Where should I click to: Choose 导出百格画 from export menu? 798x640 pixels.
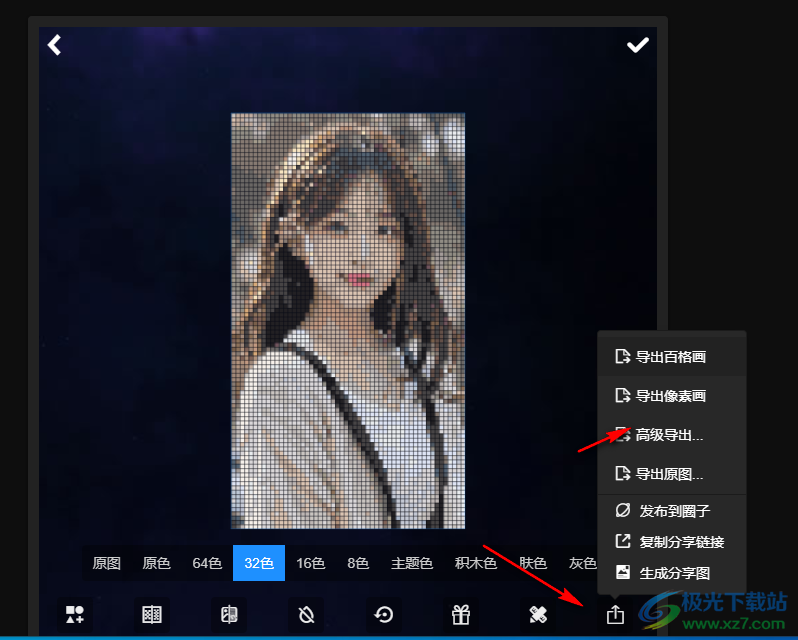671,356
